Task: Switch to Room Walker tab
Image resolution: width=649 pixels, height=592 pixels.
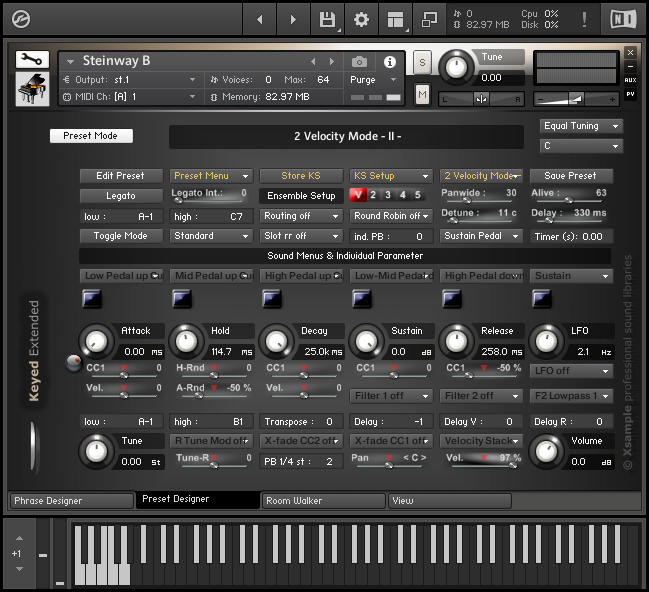Action: click(x=323, y=501)
